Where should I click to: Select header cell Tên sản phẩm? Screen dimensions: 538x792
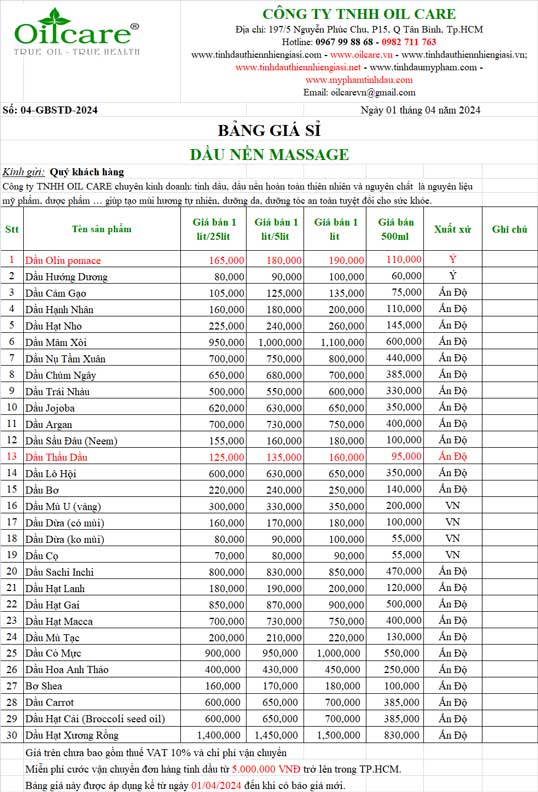102,229
